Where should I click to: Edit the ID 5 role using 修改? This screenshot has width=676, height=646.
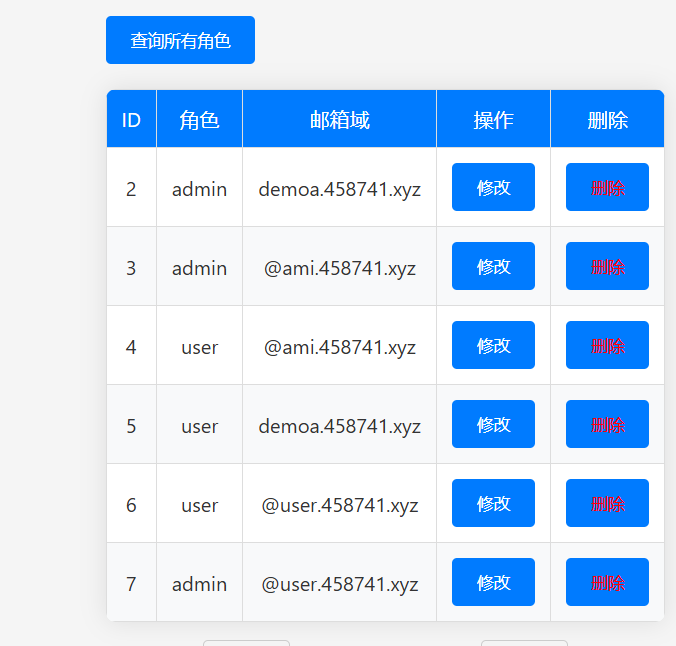[x=493, y=424]
